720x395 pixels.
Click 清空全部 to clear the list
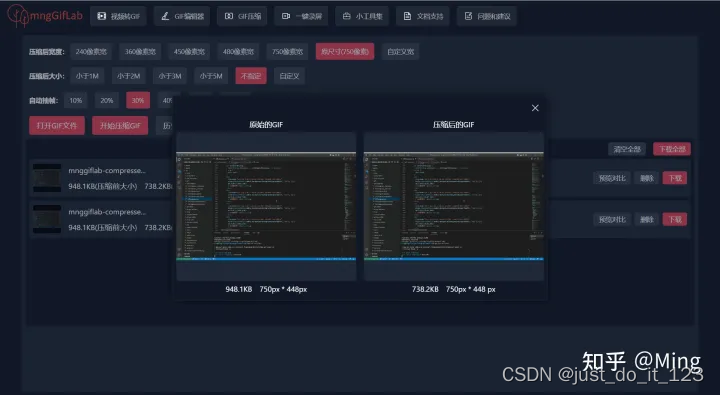pos(627,149)
